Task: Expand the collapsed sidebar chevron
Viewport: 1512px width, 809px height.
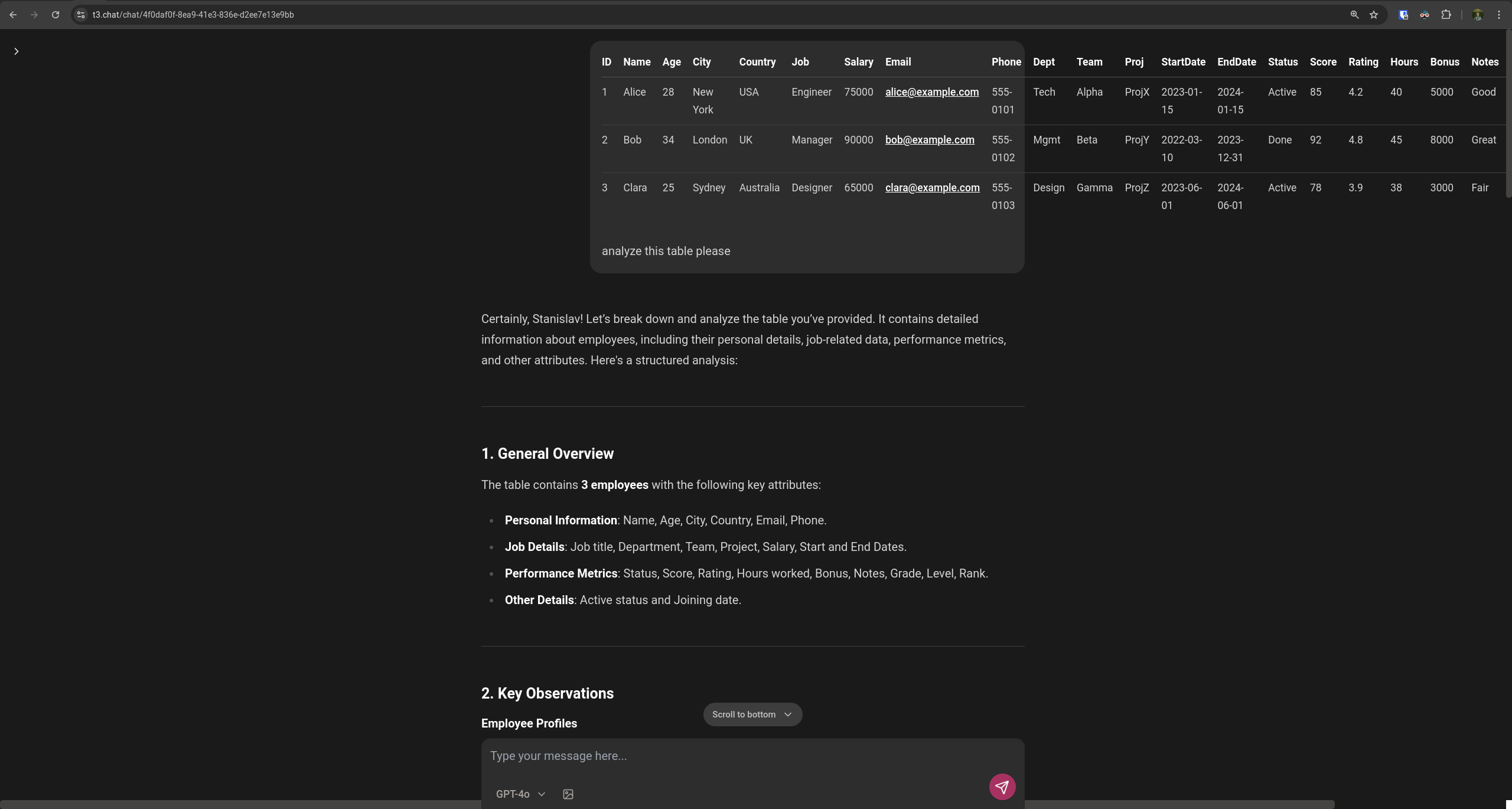Action: (16, 51)
